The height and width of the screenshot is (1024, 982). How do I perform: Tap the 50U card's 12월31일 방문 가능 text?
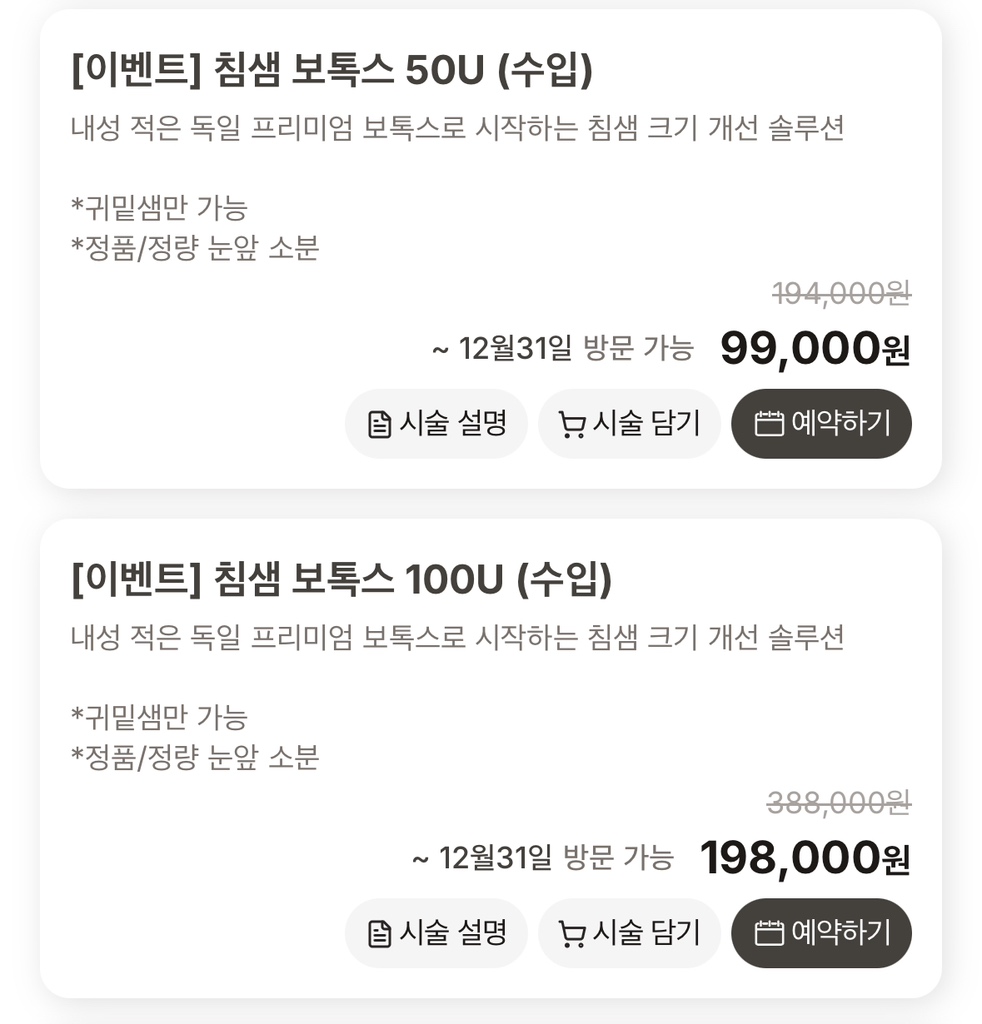[562, 349]
